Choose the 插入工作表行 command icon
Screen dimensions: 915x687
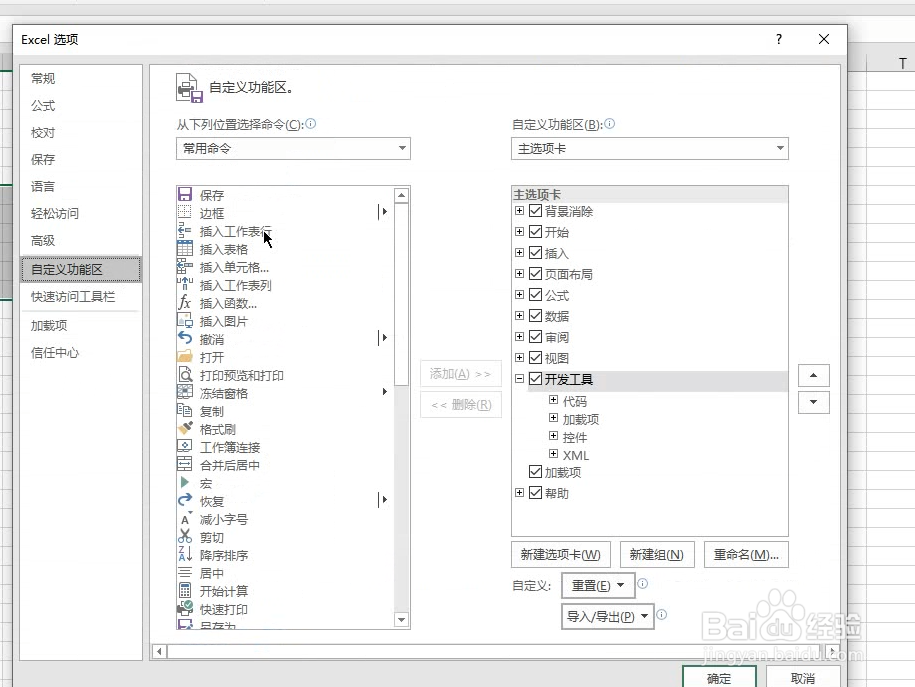(185, 231)
